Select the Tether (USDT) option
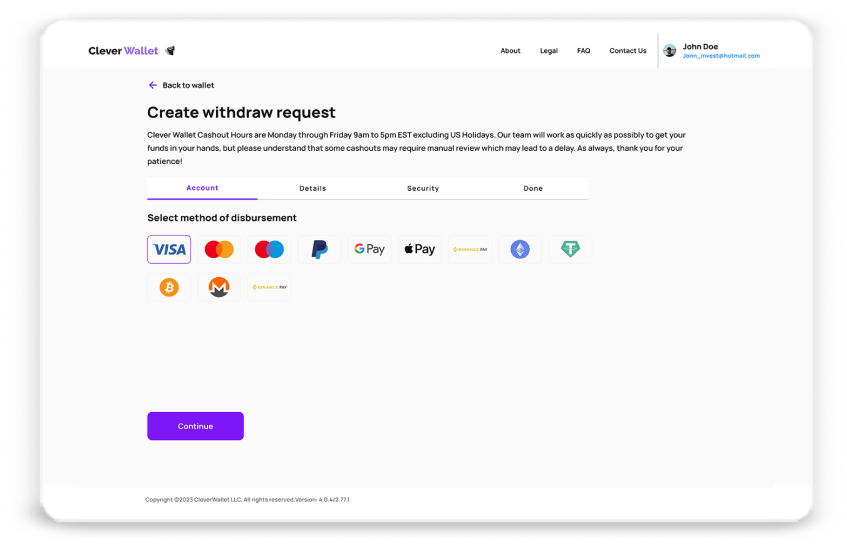847x545 pixels. 570,249
